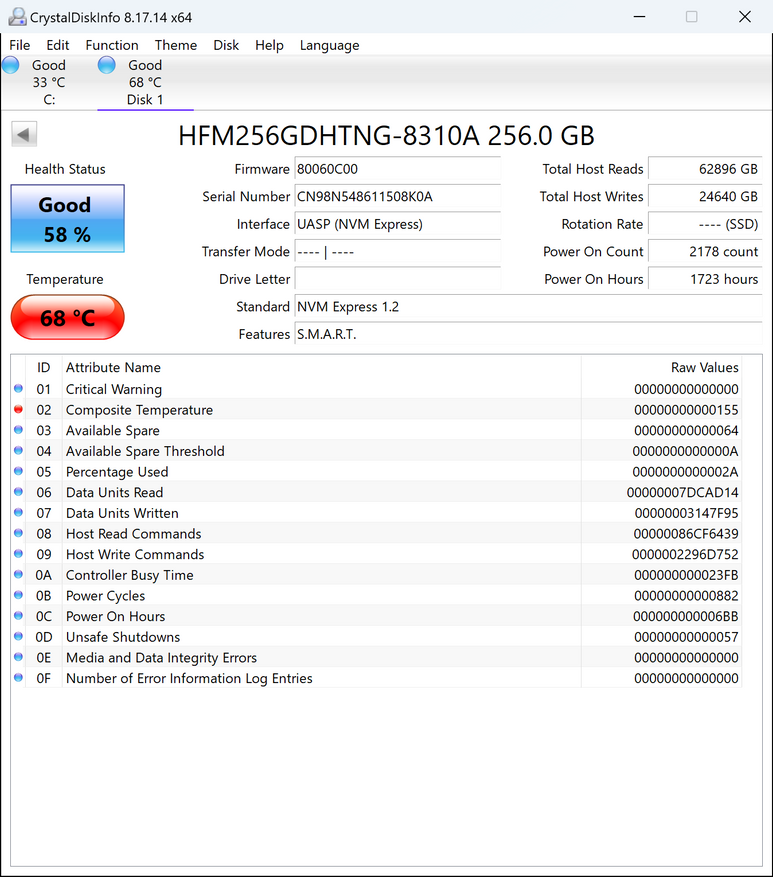Expand the Disk menu
The height and width of the screenshot is (877, 773).
point(226,45)
